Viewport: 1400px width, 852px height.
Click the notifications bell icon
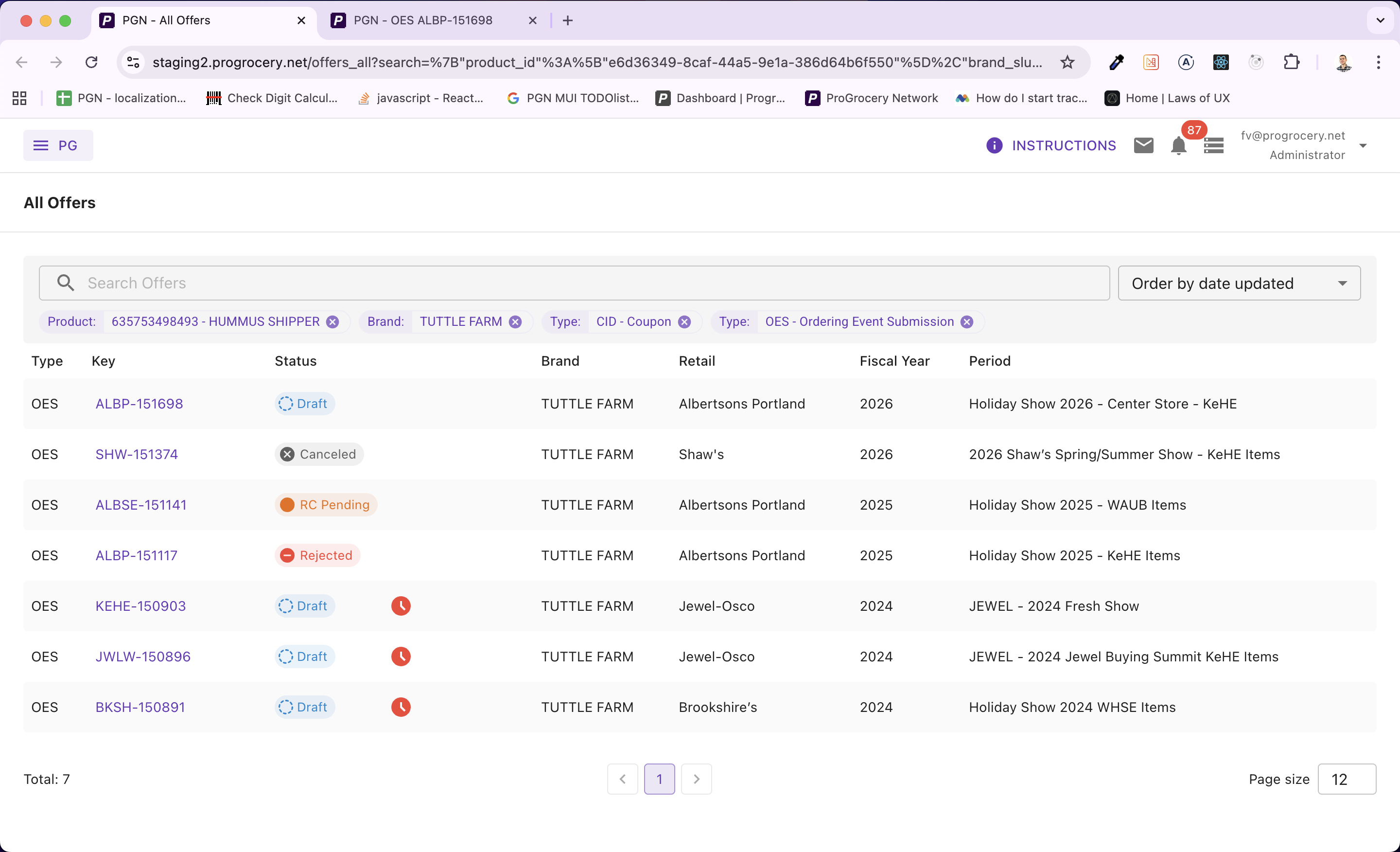click(1178, 146)
